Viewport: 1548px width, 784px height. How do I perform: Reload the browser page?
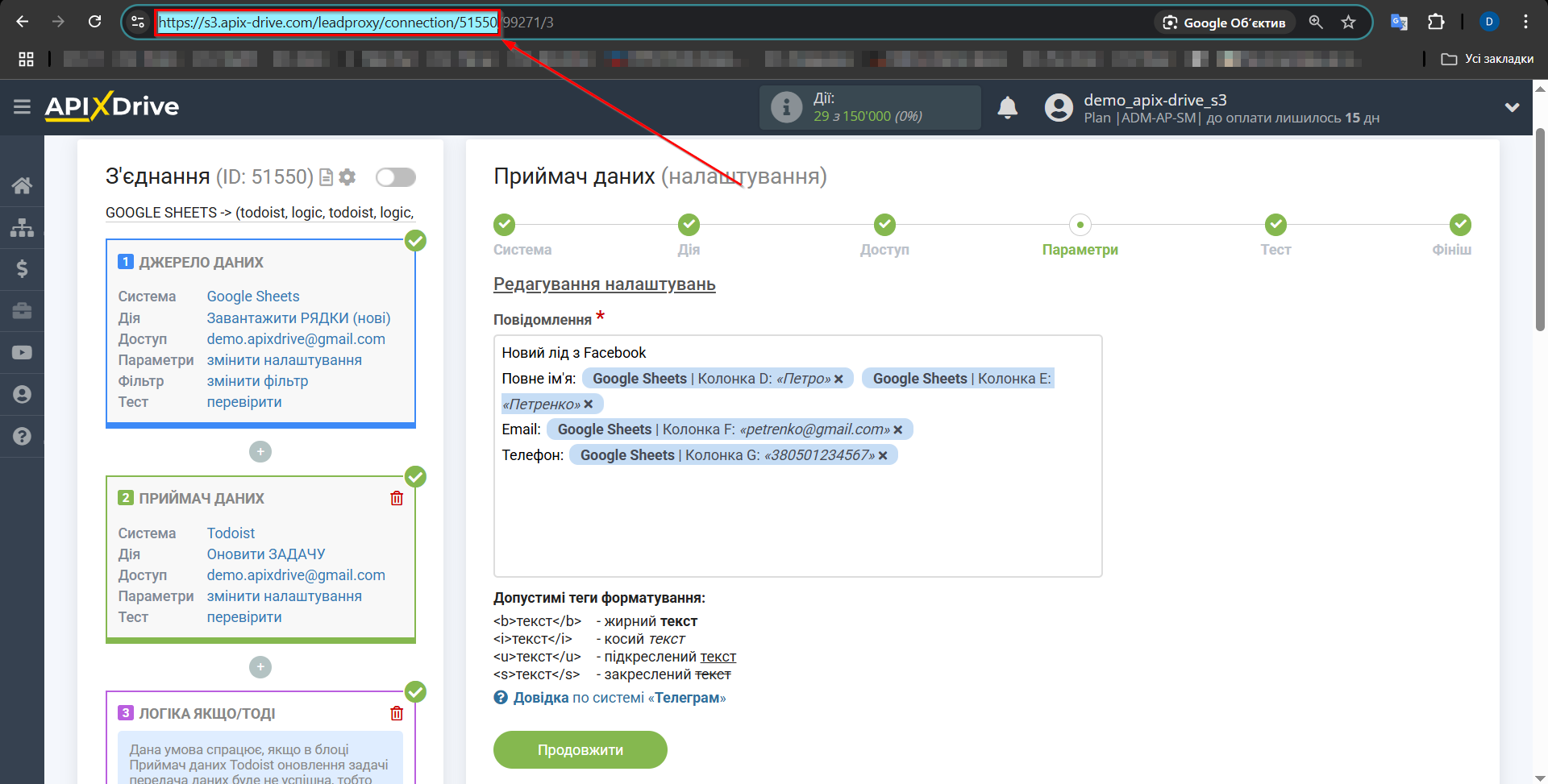coord(95,22)
